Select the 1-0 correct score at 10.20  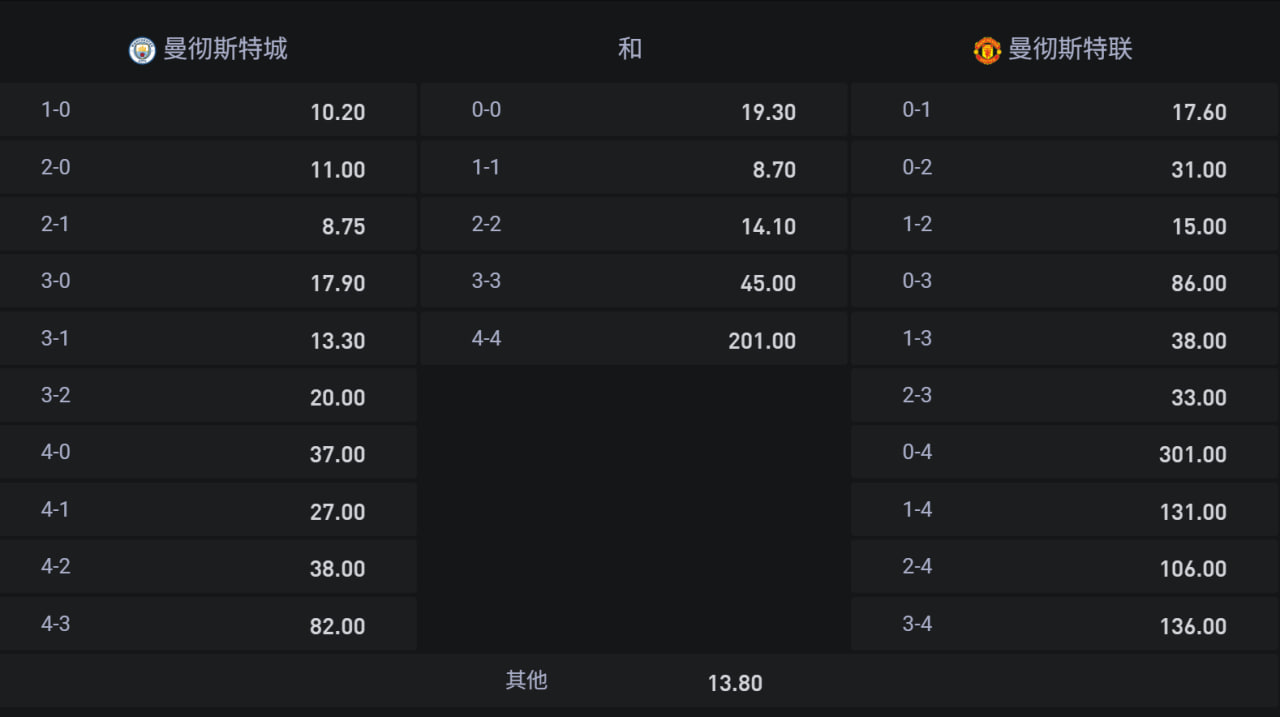[208, 111]
